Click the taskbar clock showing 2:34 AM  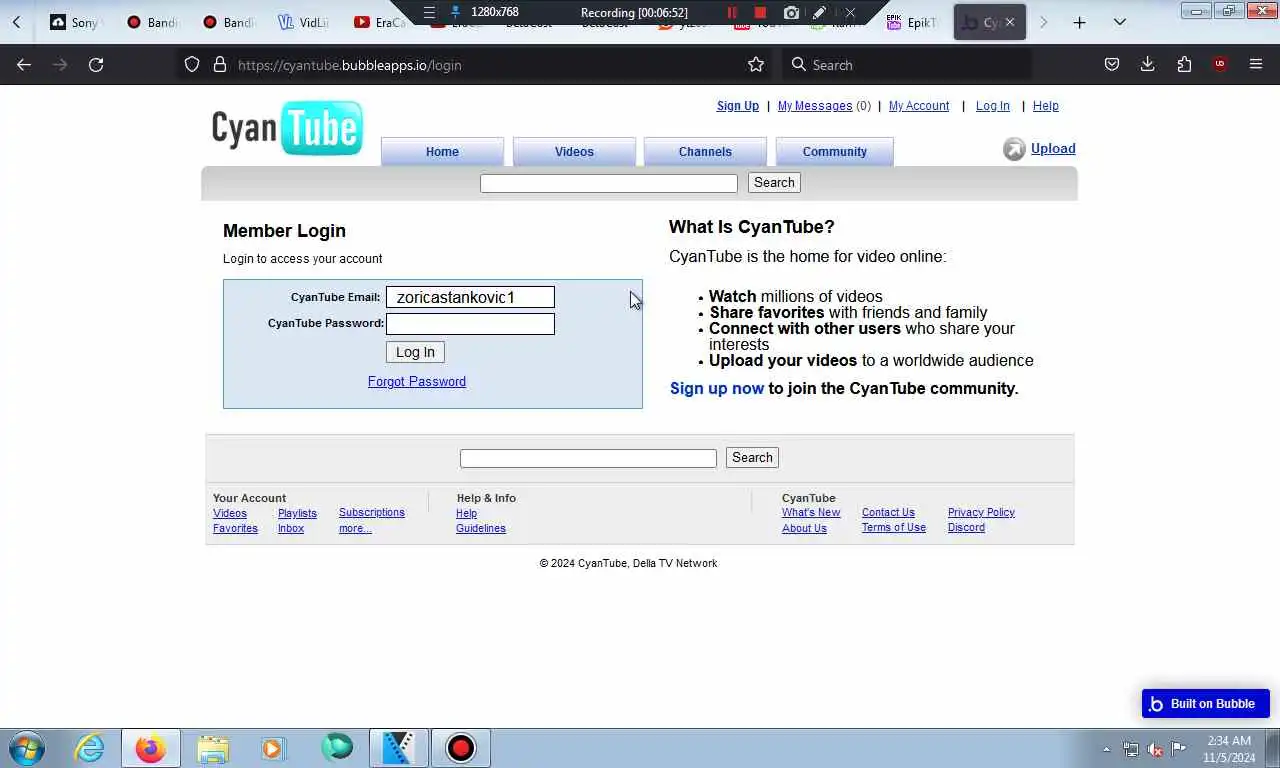tap(1229, 749)
